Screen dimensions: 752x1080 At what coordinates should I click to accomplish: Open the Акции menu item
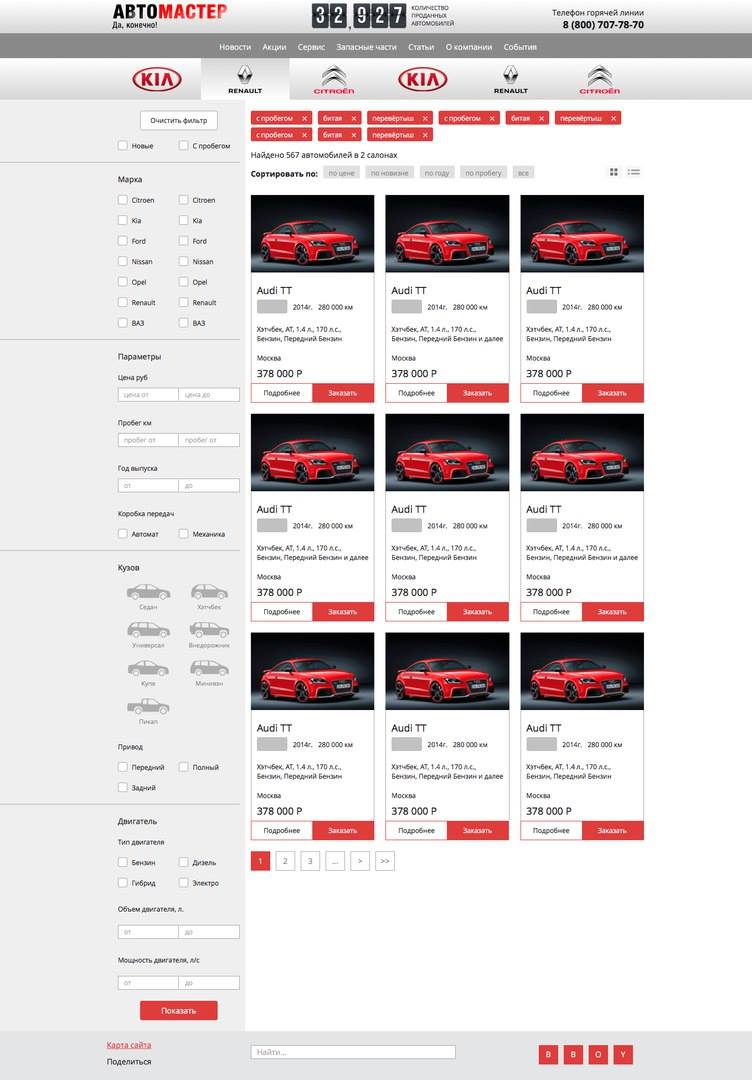[x=274, y=47]
